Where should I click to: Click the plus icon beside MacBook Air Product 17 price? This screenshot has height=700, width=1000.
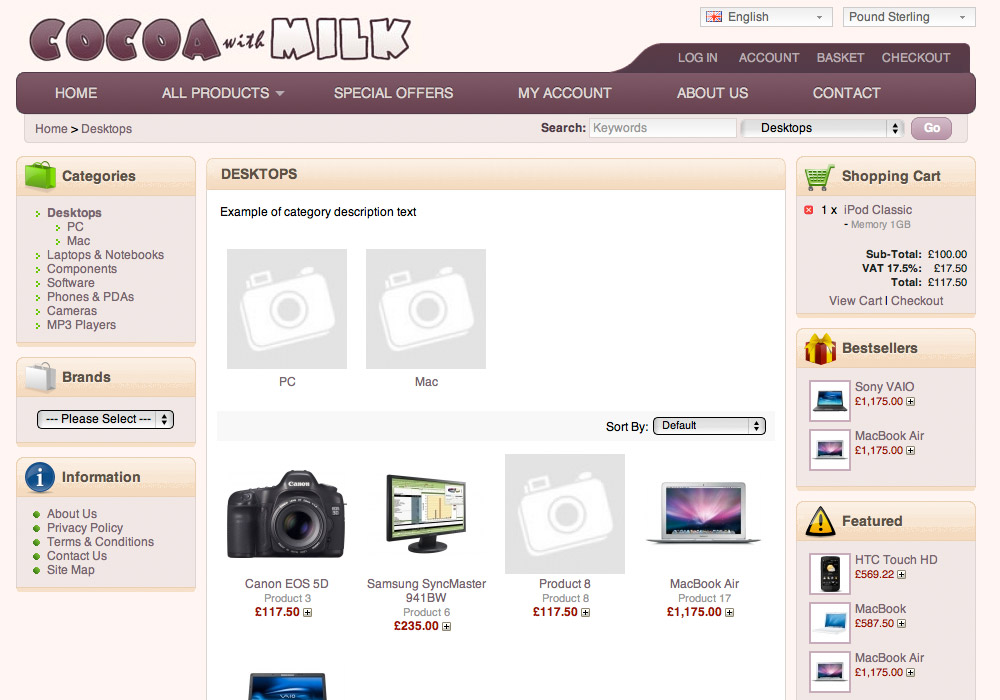click(730, 613)
